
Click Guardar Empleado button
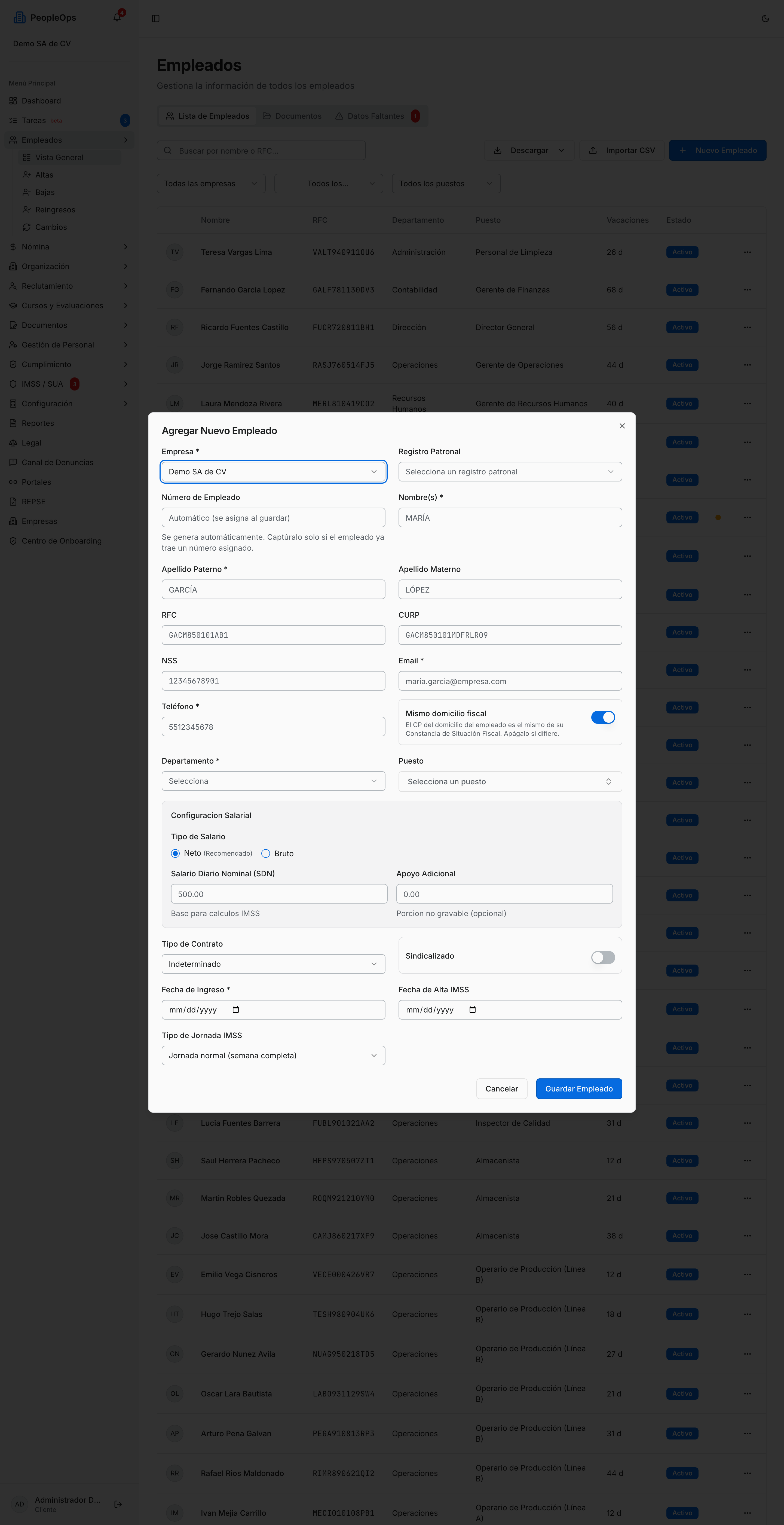(x=579, y=1089)
